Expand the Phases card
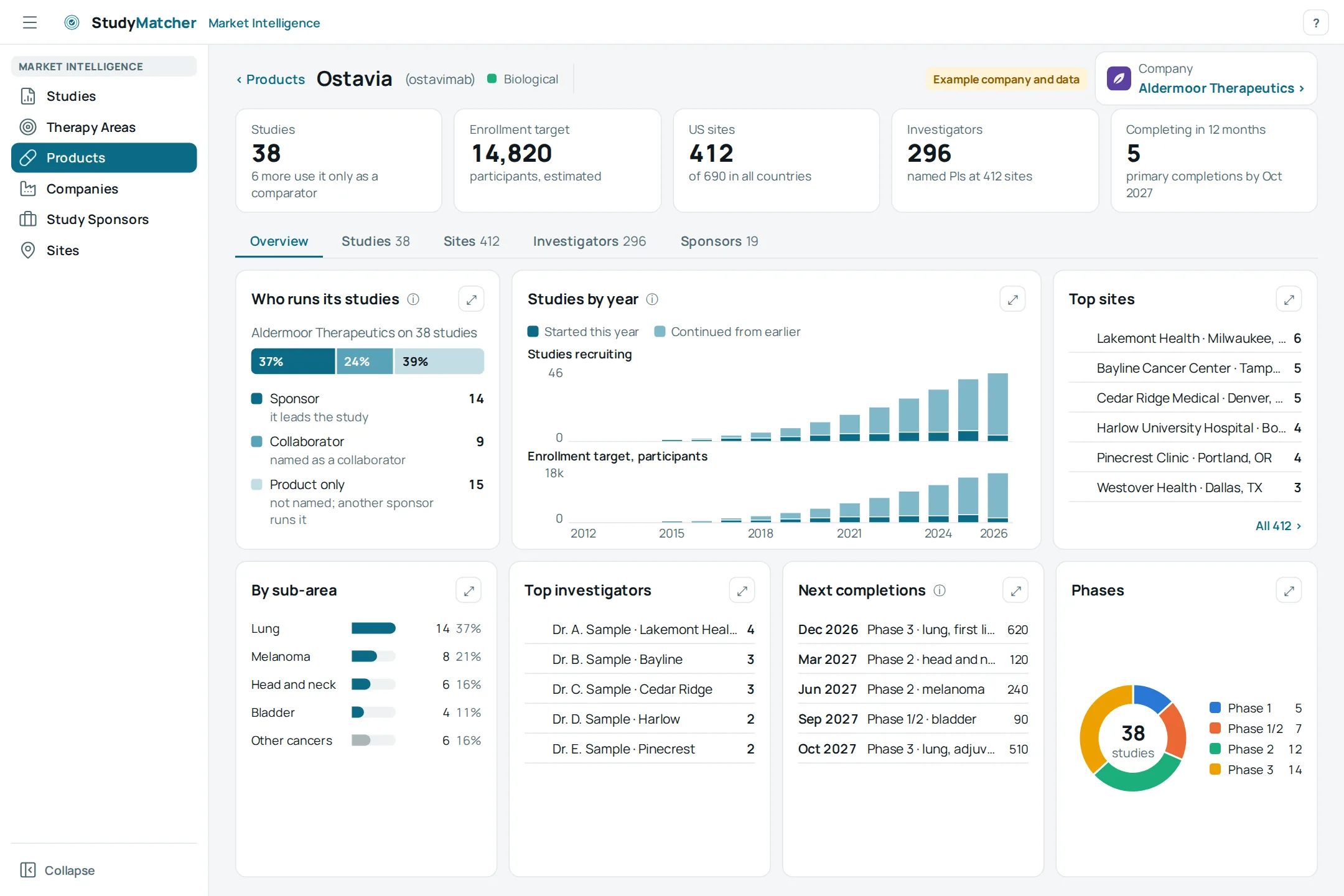 coord(1289,590)
